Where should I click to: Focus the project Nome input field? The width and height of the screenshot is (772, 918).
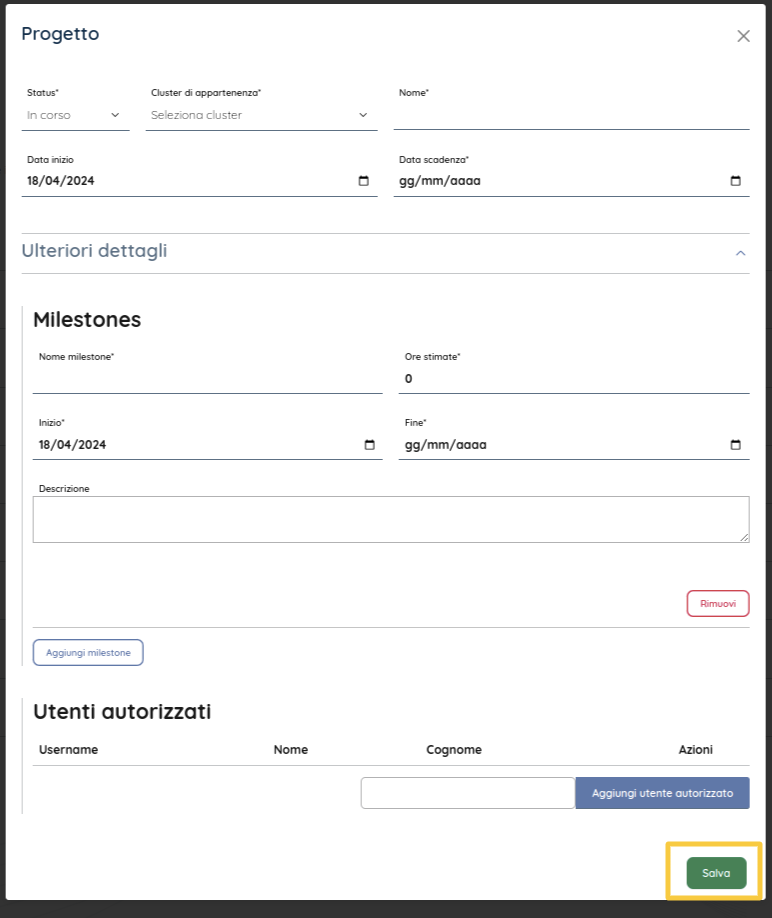click(x=571, y=116)
